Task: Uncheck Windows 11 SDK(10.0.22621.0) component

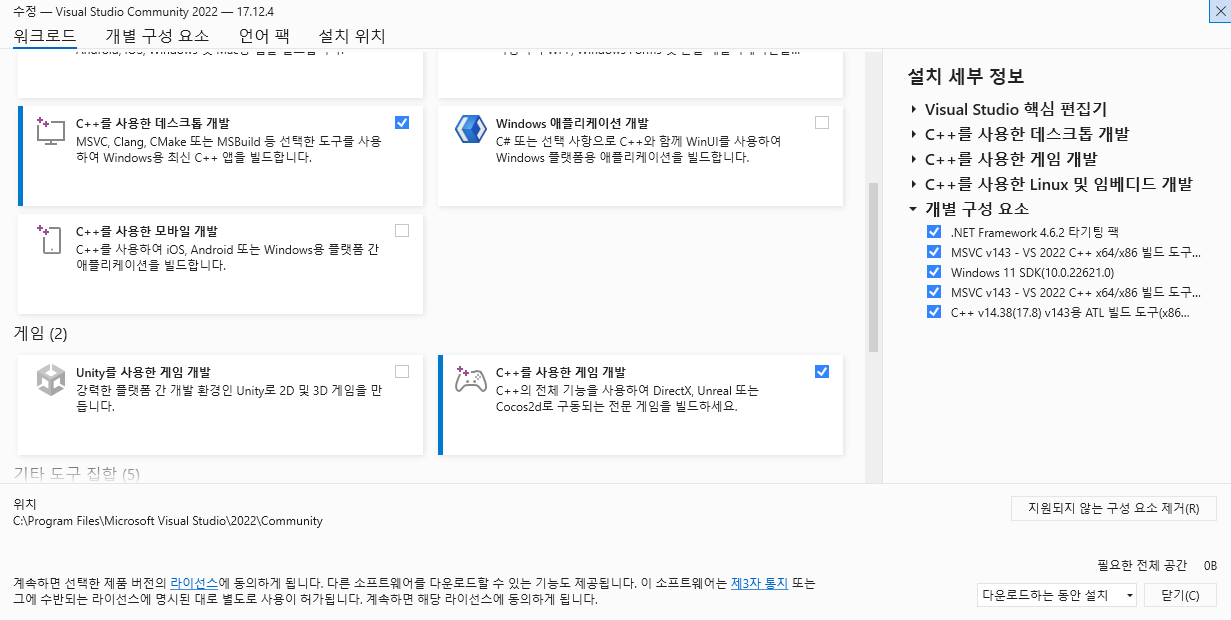Action: 934,271
